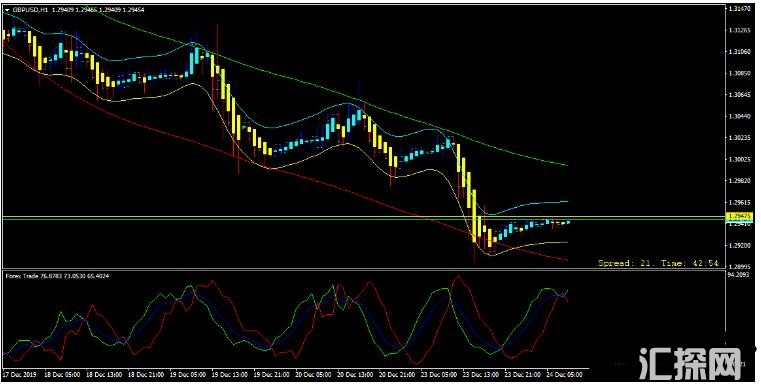The width and height of the screenshot is (761, 388).
Task: Click the 18 Dec 05:00 time axis label
Action: (x=62, y=375)
